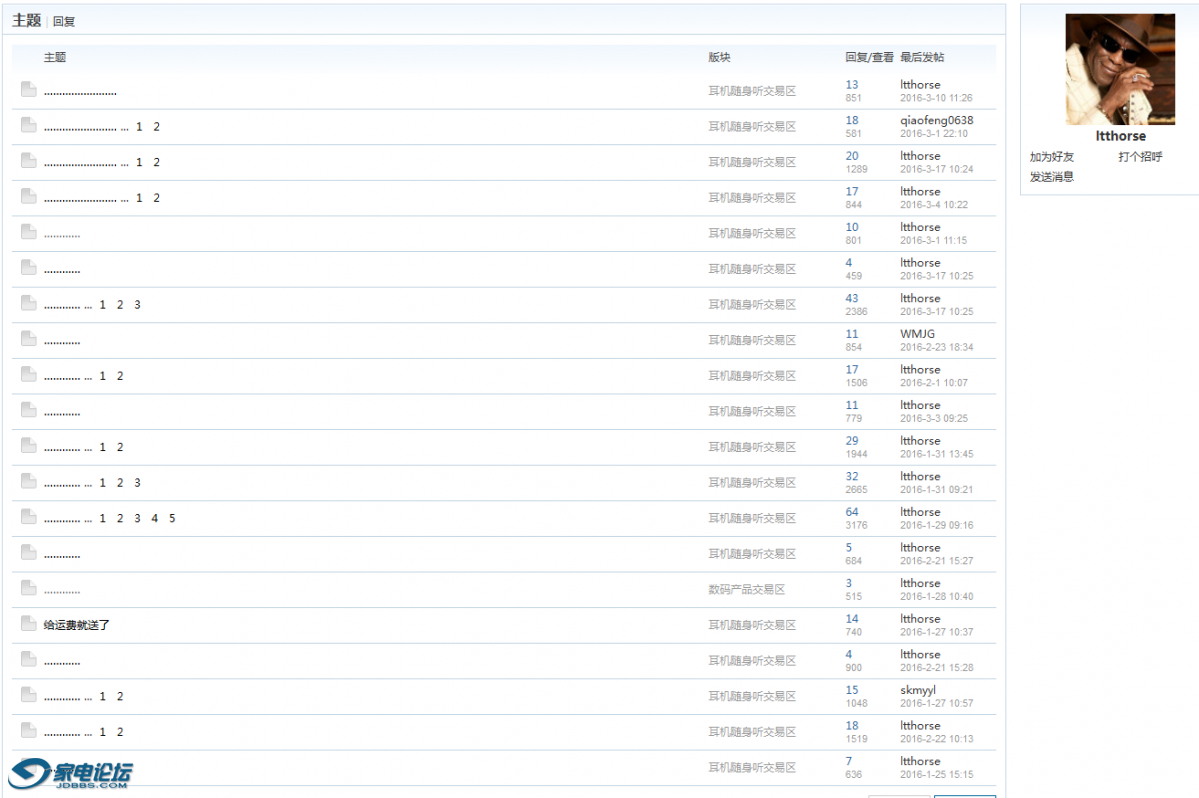1199x798 pixels.
Task: Go to page 5 of the 64-reply thread
Action: (172, 518)
